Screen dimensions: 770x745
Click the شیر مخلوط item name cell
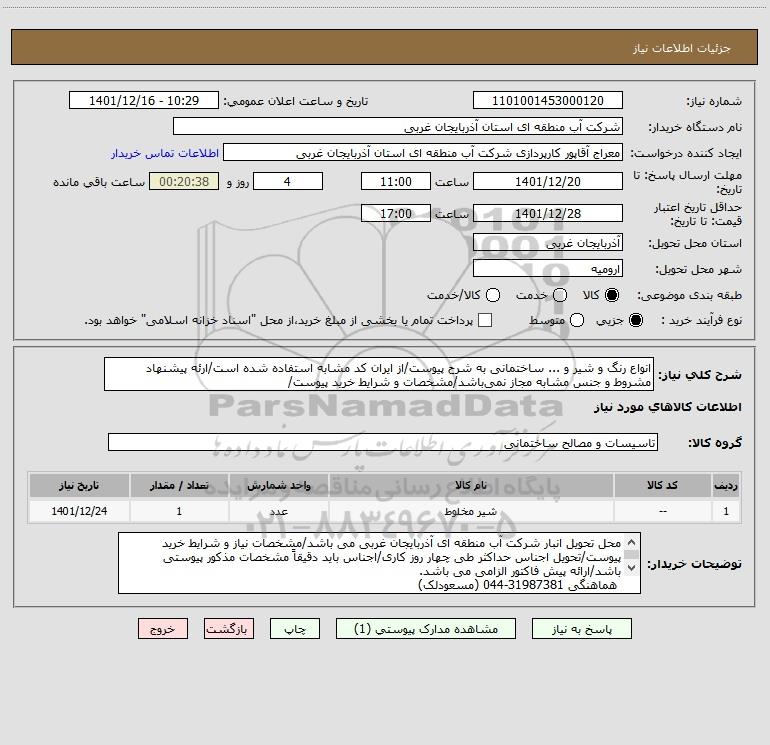coord(471,511)
